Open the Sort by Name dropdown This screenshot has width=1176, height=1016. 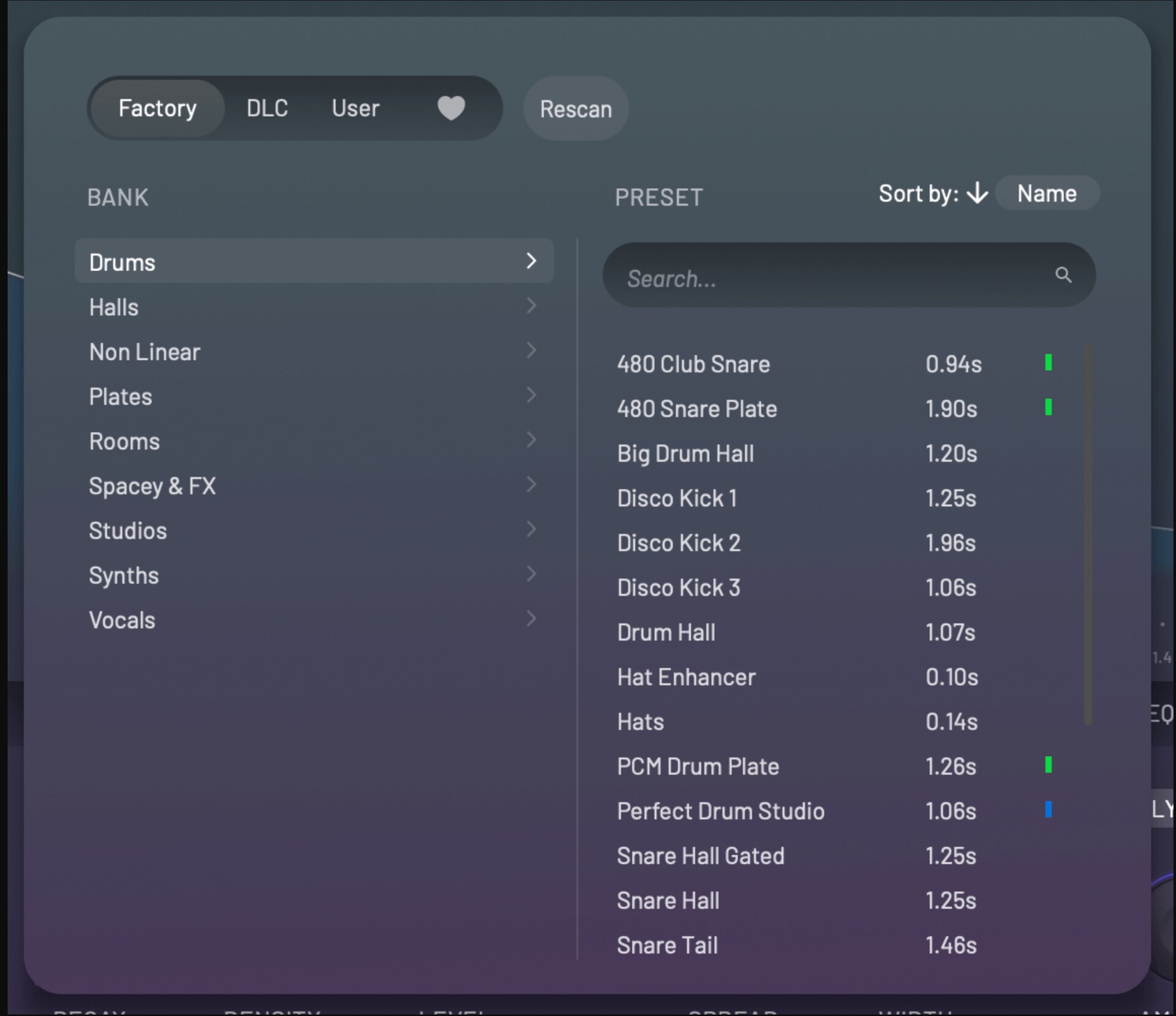[x=1046, y=194]
